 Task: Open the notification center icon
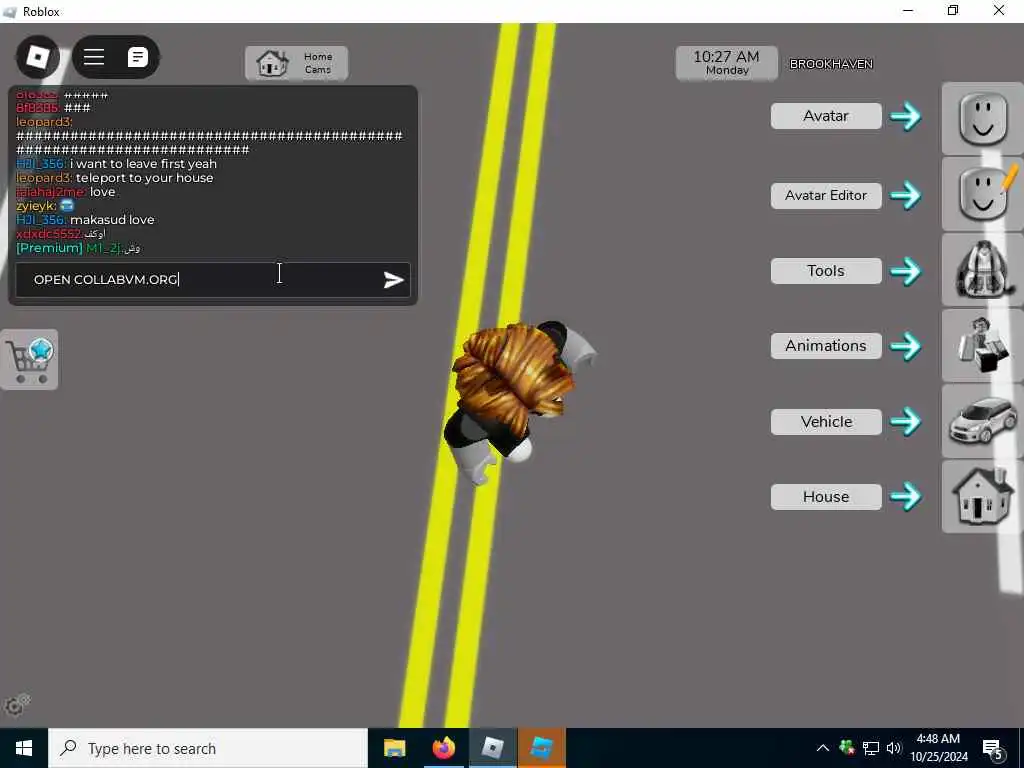point(993,749)
